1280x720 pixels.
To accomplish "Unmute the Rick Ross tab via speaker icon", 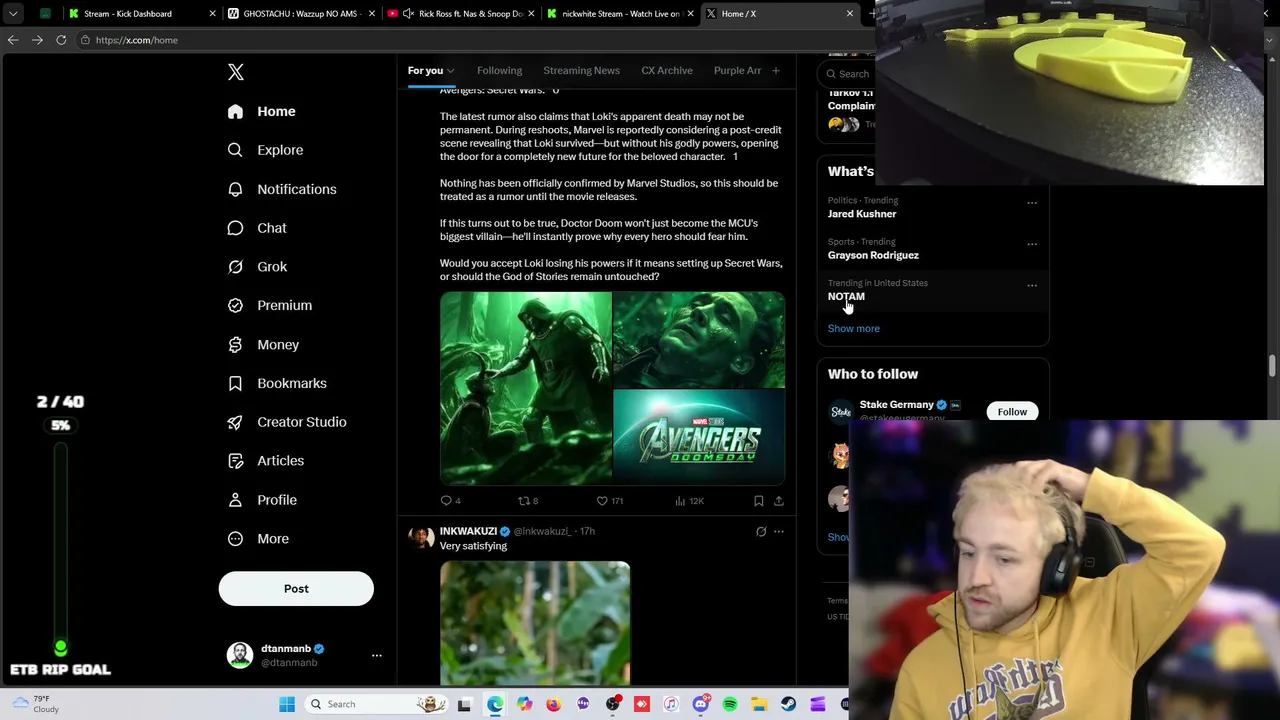I will coord(408,14).
